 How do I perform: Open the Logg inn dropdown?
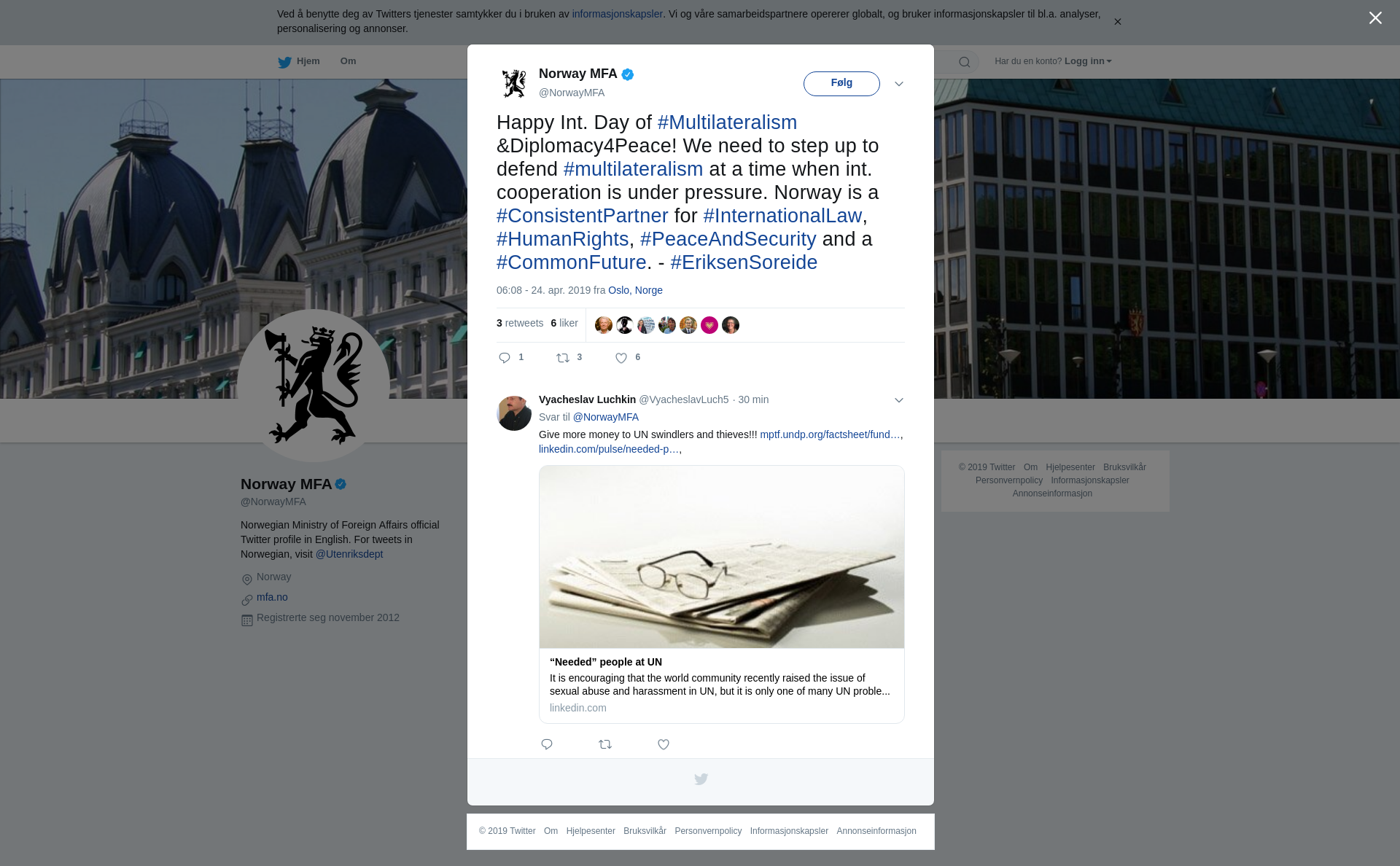point(1087,61)
